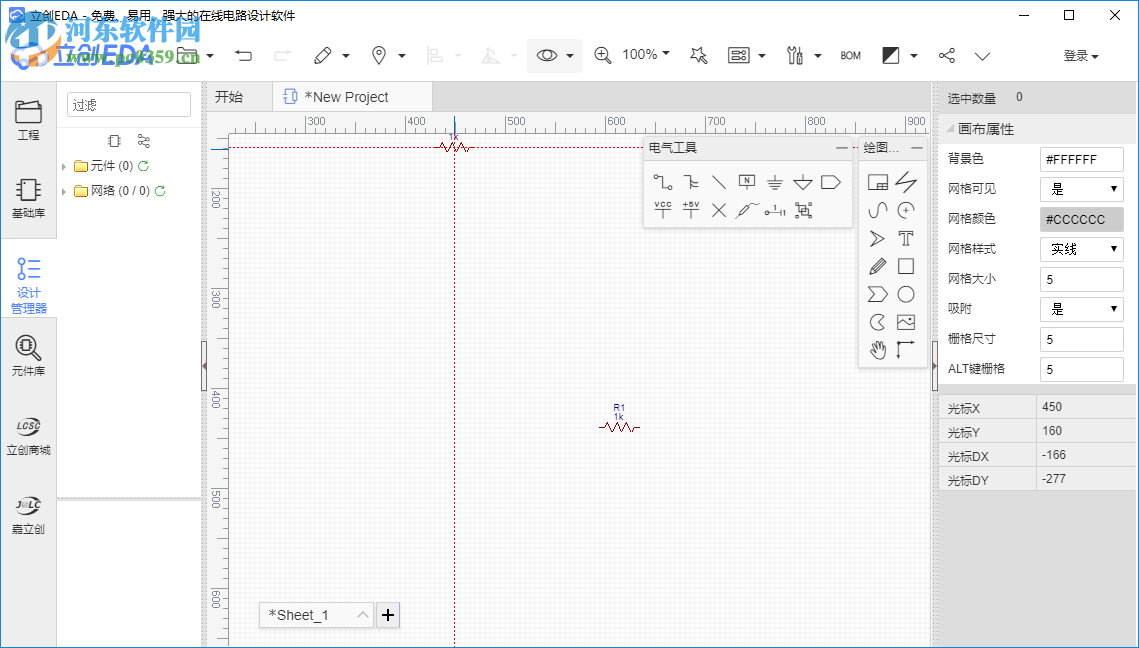Select the Wire tool in electrical tools

pos(663,182)
